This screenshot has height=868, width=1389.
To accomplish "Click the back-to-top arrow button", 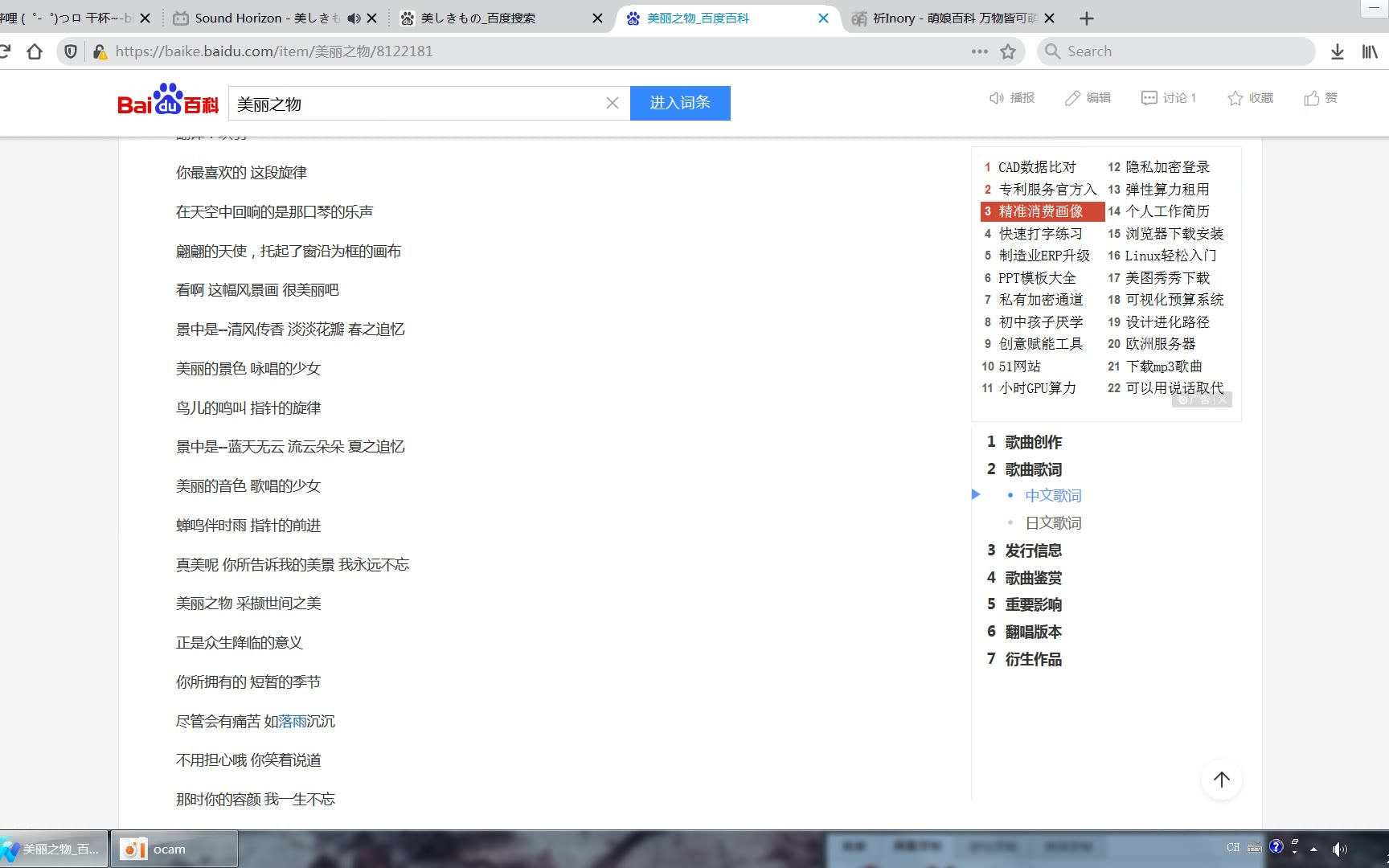I will [x=1221, y=780].
